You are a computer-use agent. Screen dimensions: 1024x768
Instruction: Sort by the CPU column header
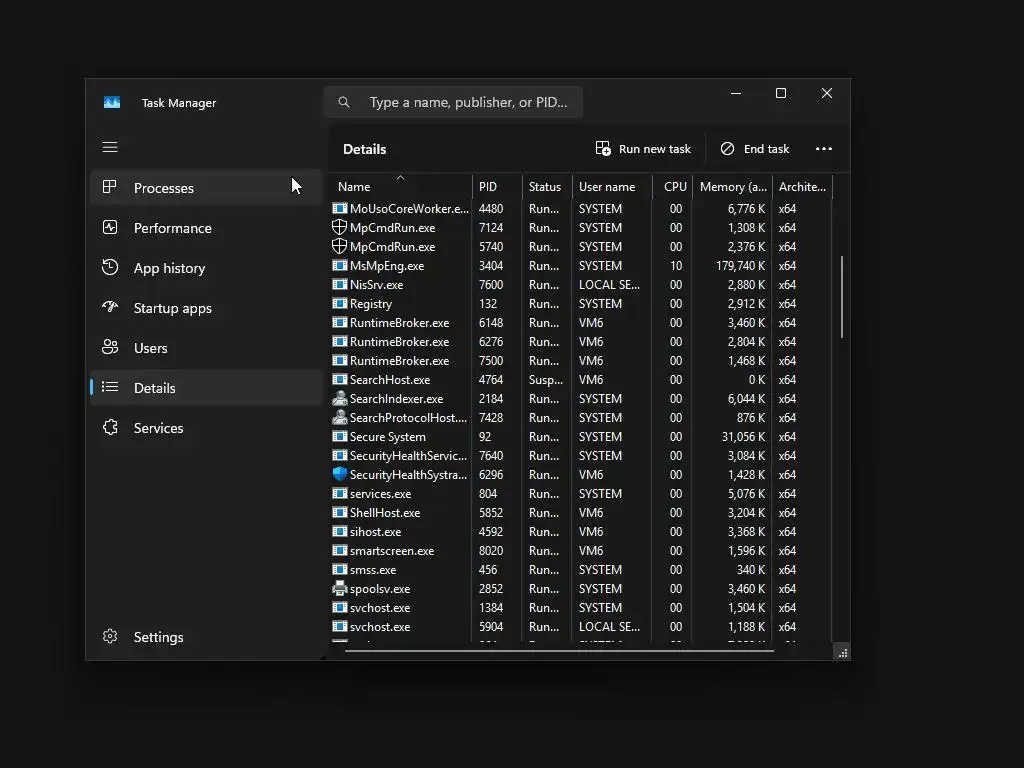tap(673, 186)
